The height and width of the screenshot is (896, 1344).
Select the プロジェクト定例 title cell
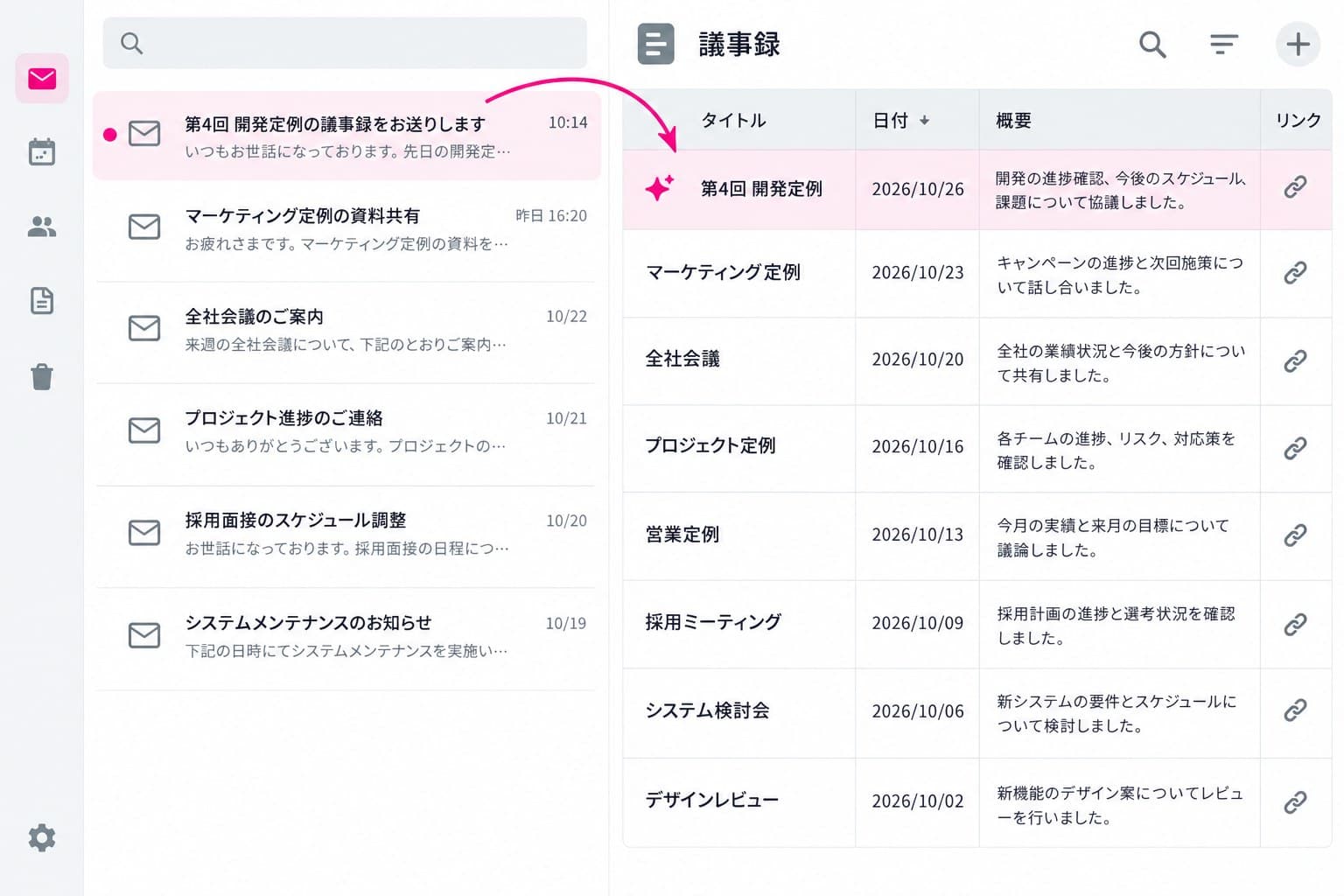click(739, 448)
